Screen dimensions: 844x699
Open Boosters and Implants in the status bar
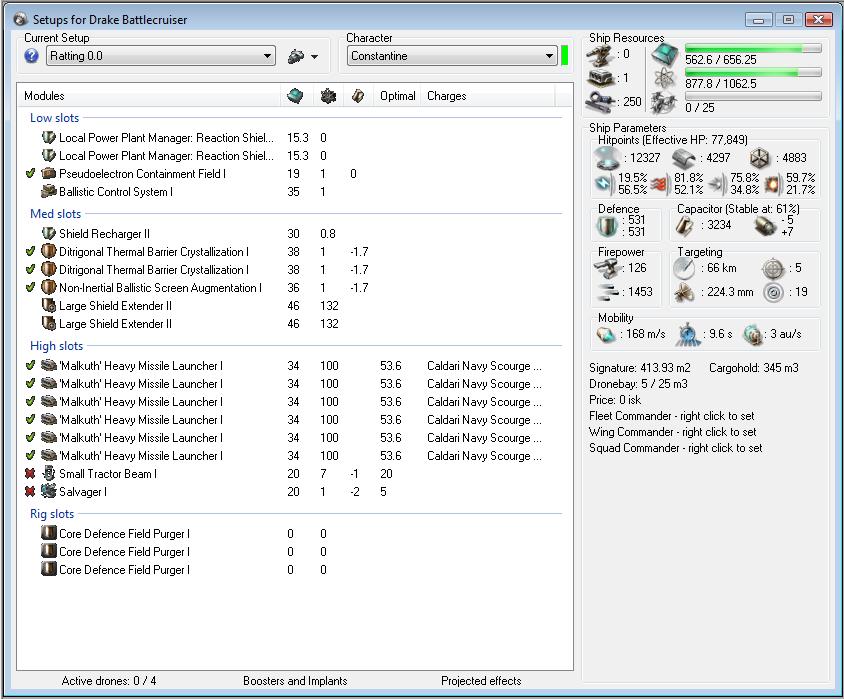click(x=295, y=681)
